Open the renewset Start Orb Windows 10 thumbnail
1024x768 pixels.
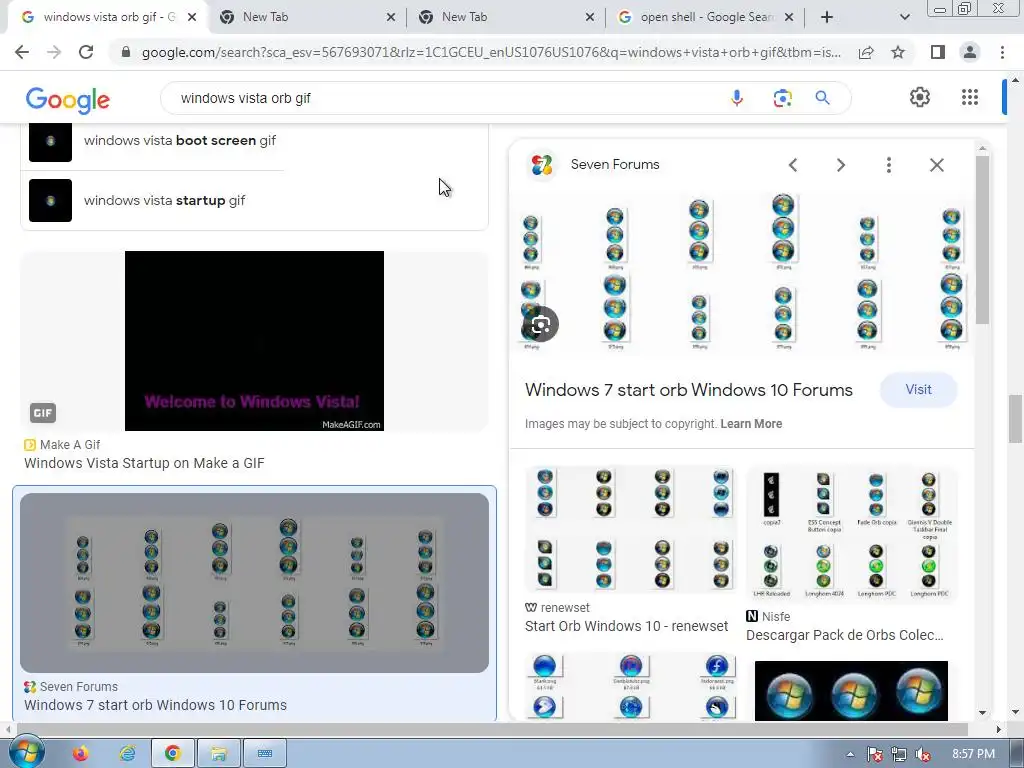(630, 529)
